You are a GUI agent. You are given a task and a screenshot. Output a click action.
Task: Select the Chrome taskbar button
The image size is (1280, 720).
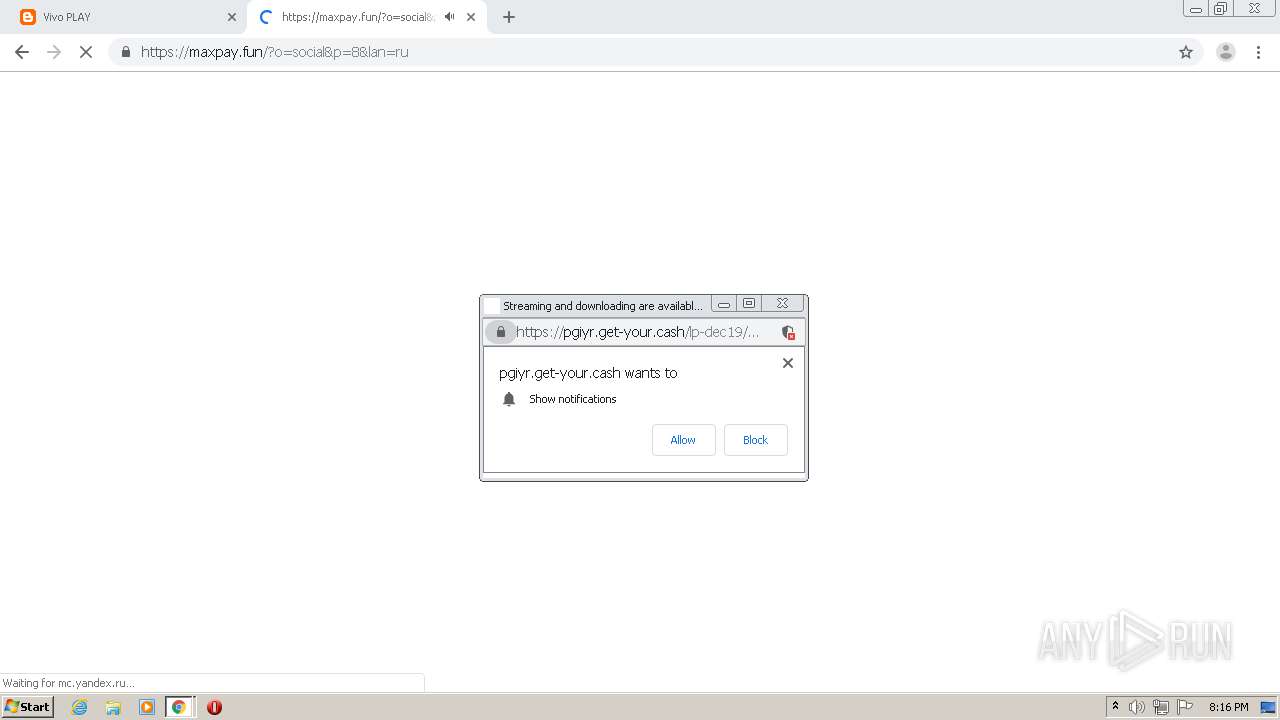[179, 707]
